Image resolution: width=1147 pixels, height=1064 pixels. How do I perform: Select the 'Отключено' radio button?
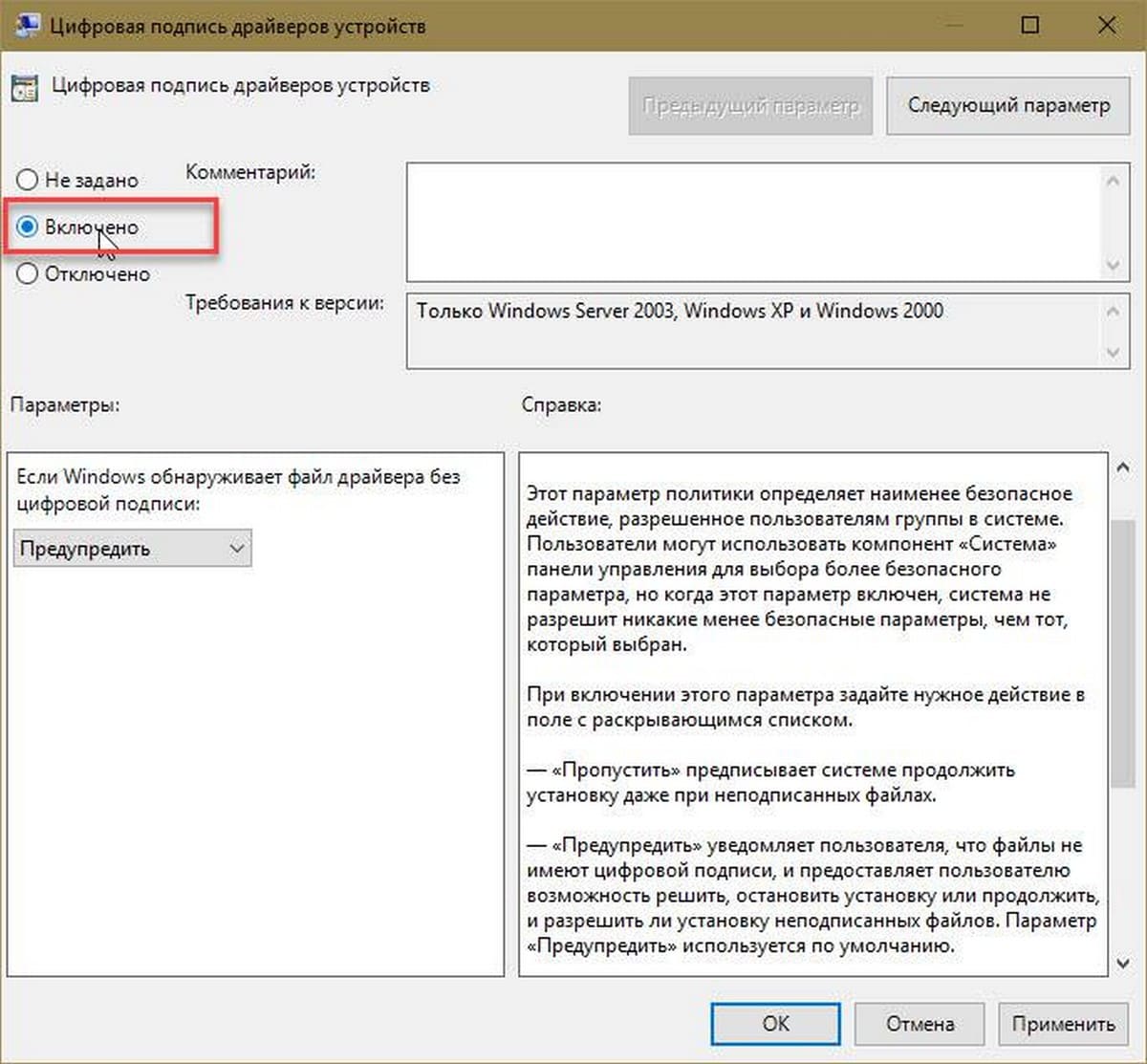pos(84,273)
